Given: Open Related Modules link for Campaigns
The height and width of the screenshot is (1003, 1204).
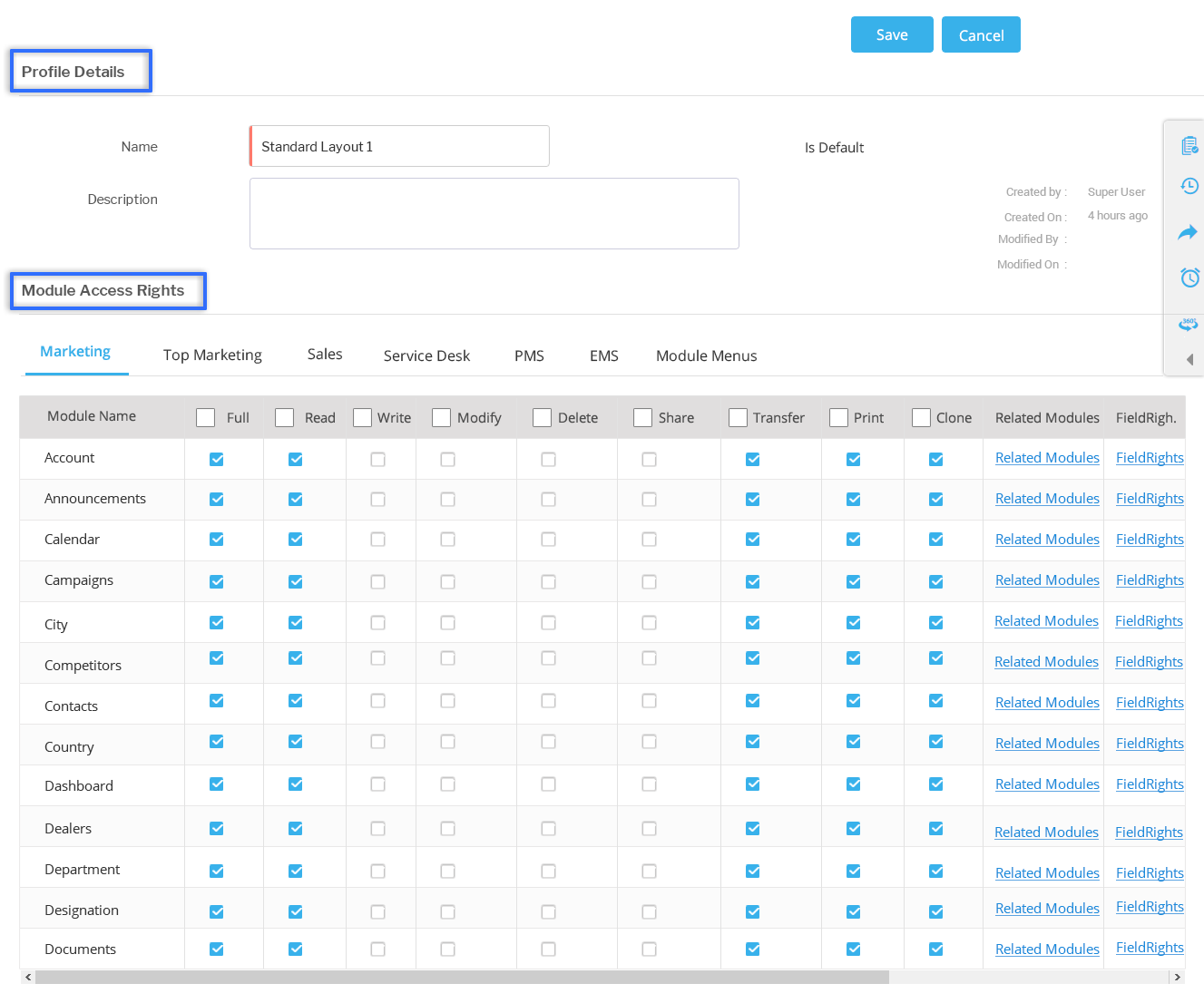Looking at the screenshot, I should click(1046, 580).
